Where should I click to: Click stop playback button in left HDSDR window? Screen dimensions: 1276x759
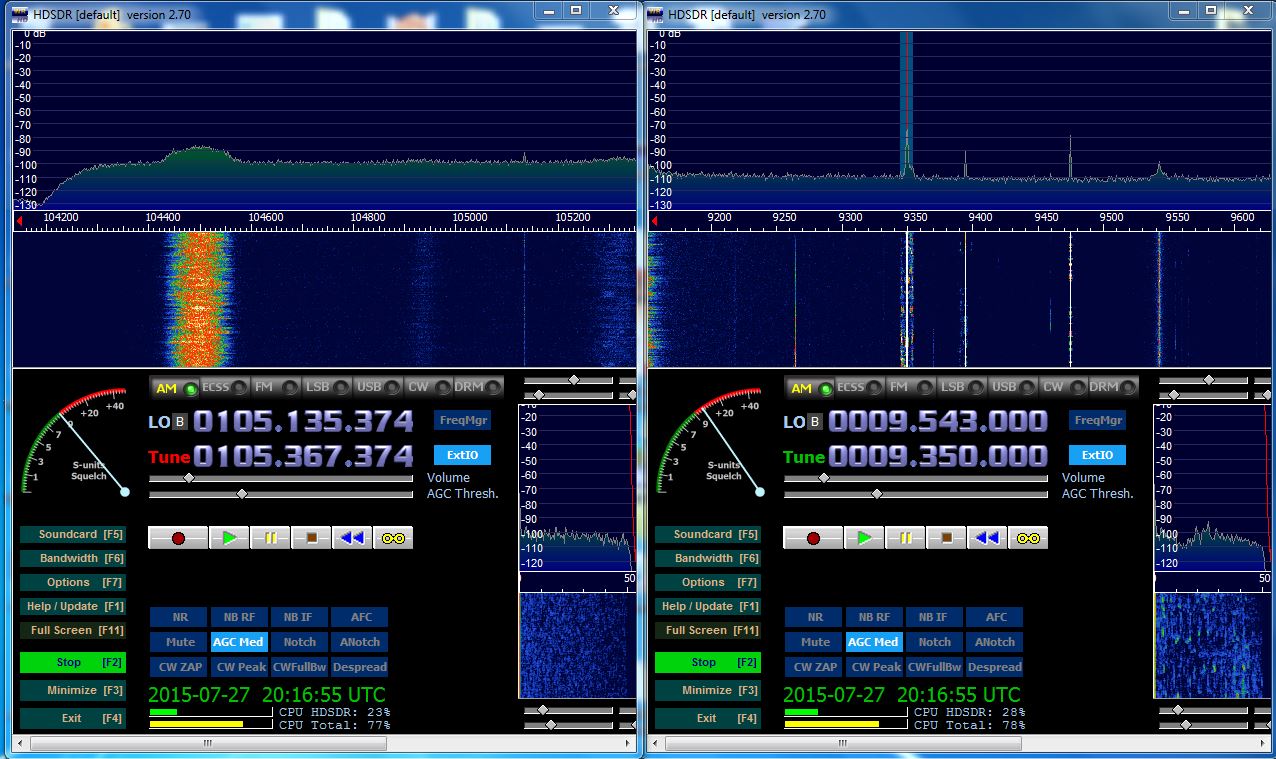(311, 538)
